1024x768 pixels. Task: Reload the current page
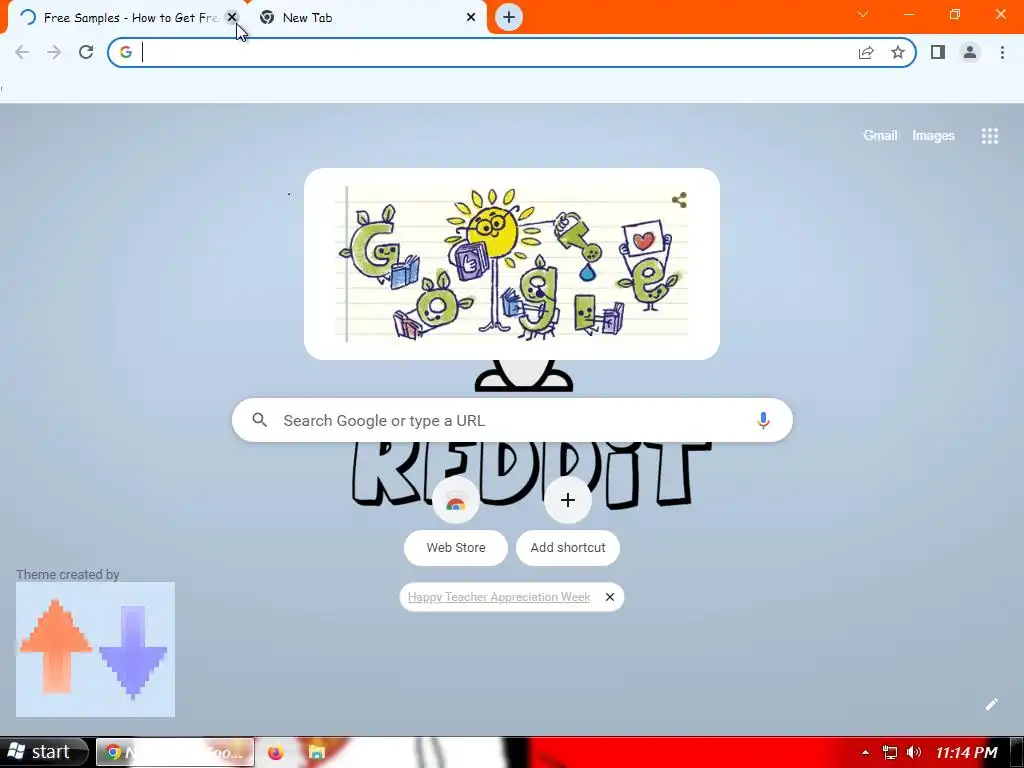[x=86, y=52]
